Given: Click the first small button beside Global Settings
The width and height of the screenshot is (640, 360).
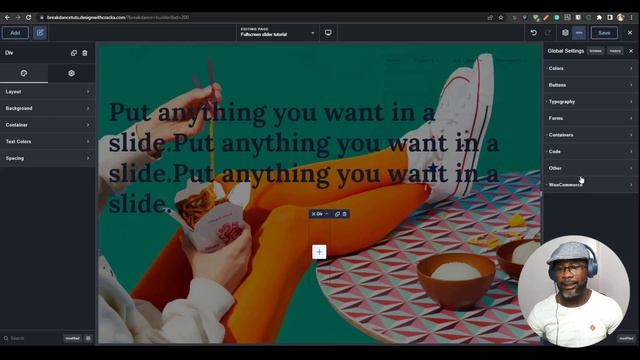Looking at the screenshot, I should pos(596,51).
